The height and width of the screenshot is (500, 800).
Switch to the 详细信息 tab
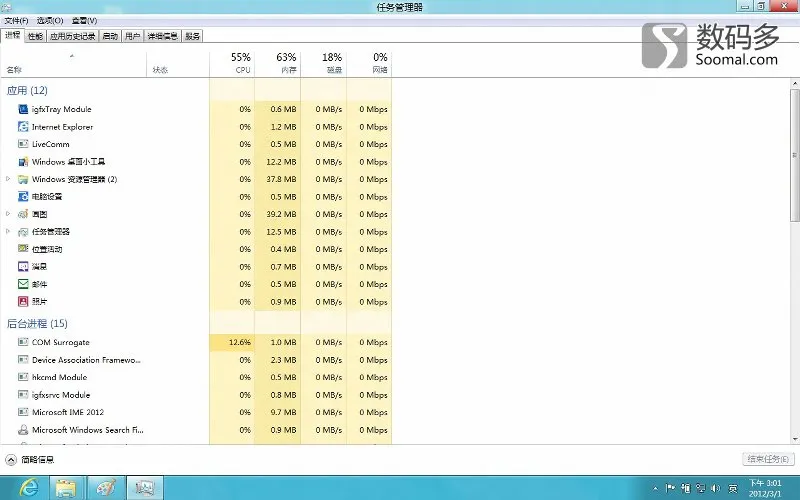163,36
